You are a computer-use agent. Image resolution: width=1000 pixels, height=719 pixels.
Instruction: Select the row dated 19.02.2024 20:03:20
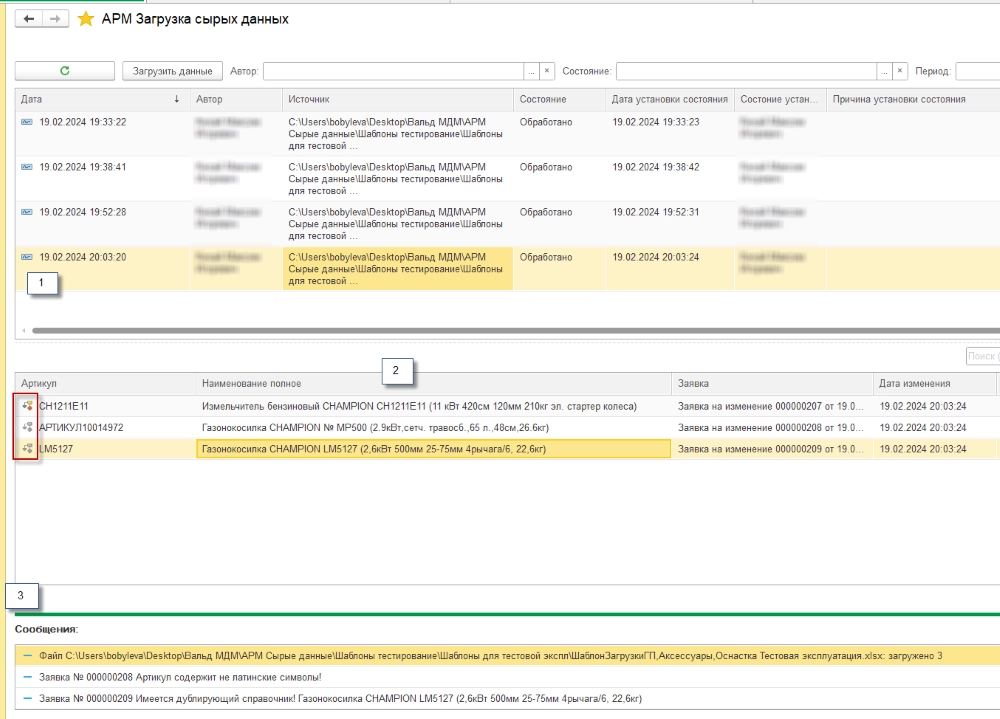tap(508, 269)
